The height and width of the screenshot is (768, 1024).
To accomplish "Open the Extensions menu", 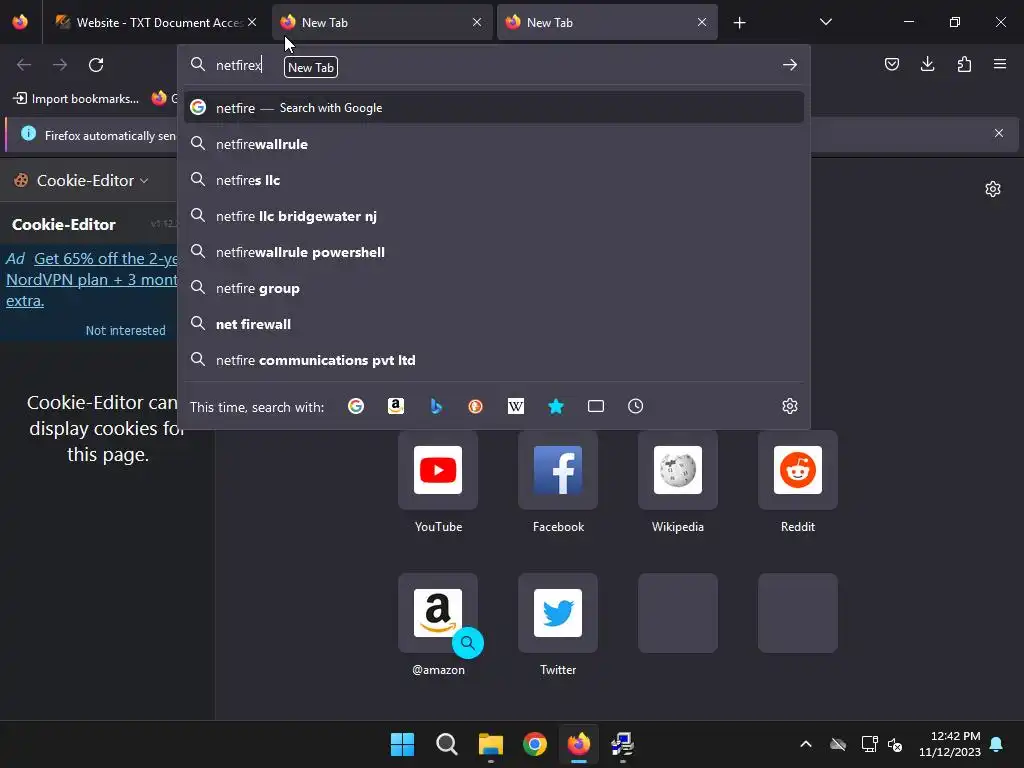I will [964, 64].
